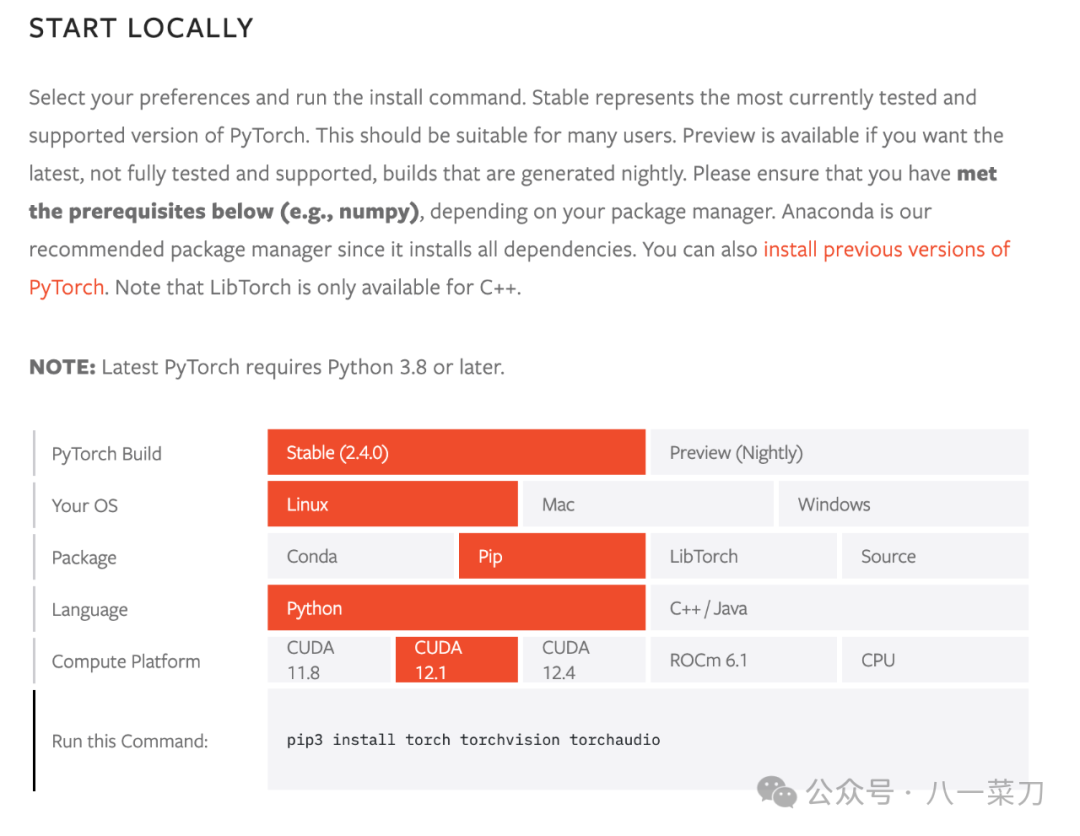Select CPU compute platform

click(934, 660)
